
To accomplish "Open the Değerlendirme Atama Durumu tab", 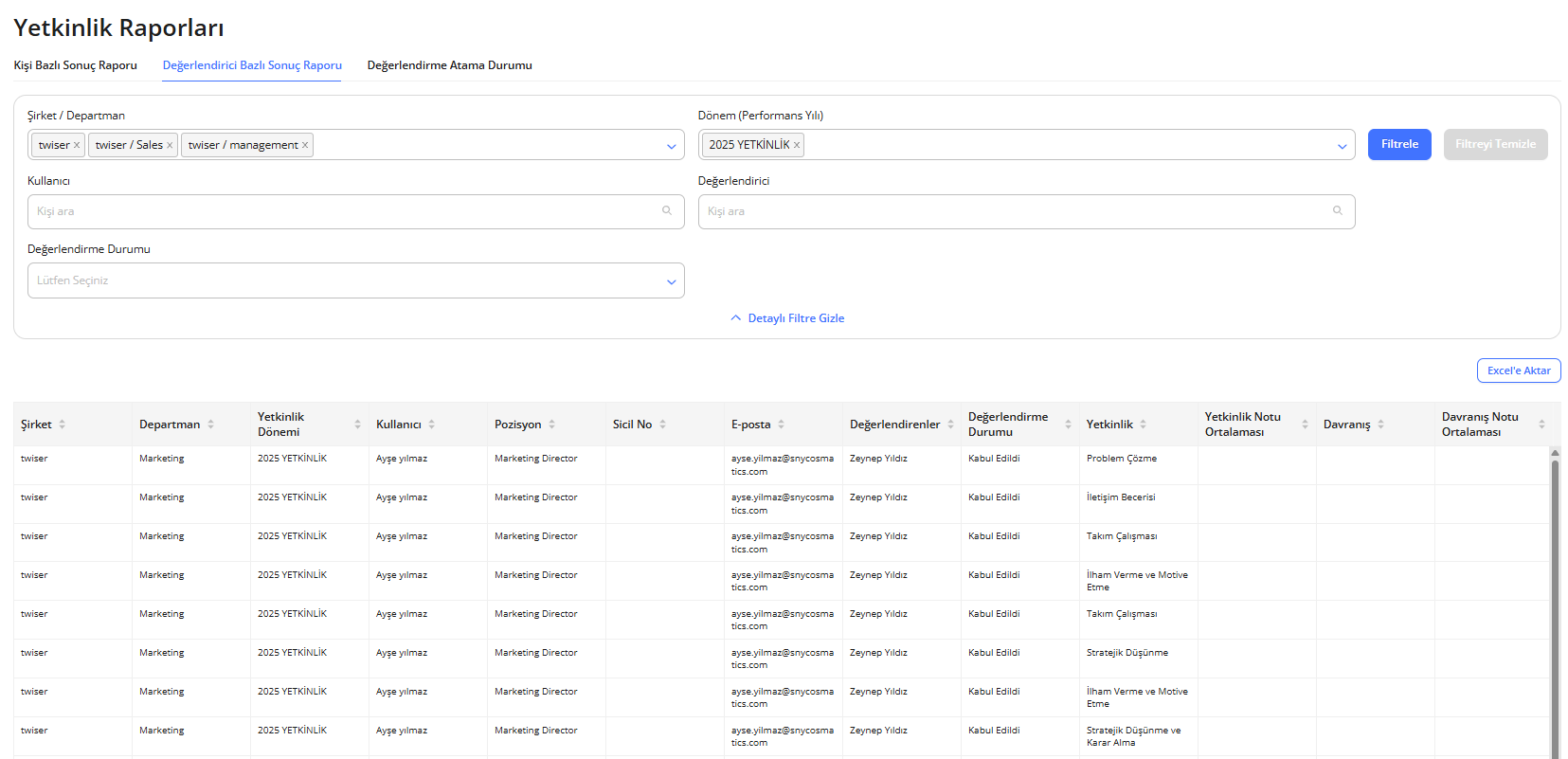I will pos(449,65).
